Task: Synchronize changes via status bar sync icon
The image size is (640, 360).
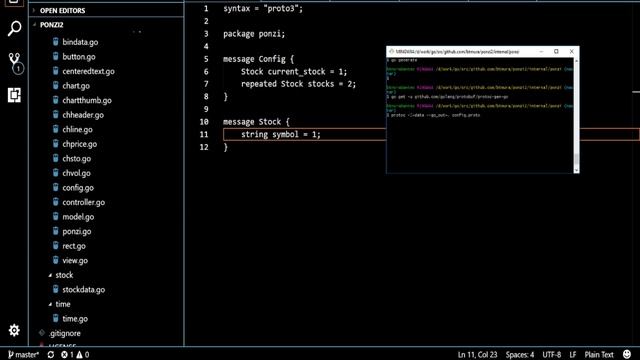Action: coord(51,355)
